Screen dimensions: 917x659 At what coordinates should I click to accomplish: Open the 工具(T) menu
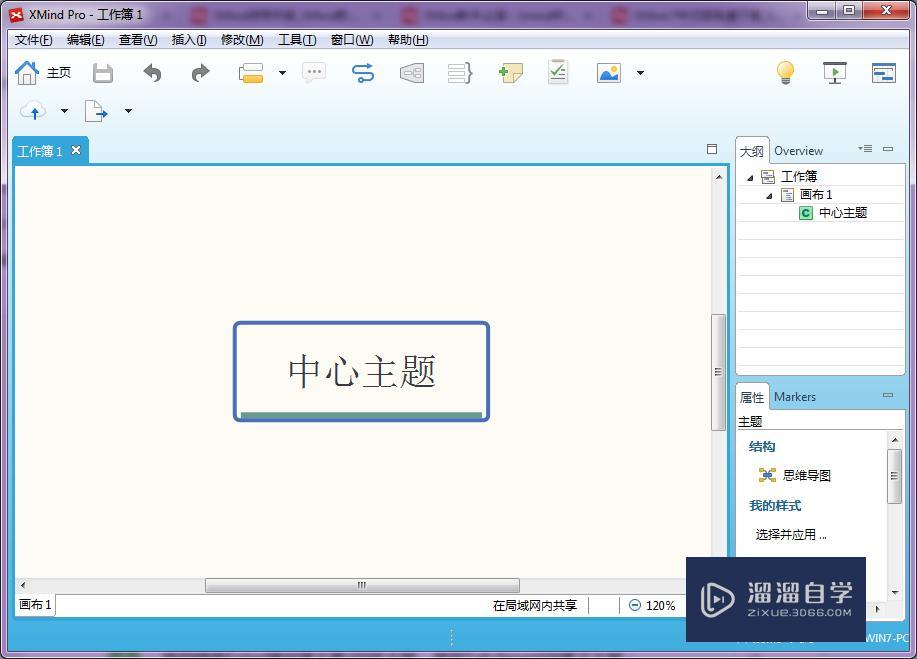(297, 40)
